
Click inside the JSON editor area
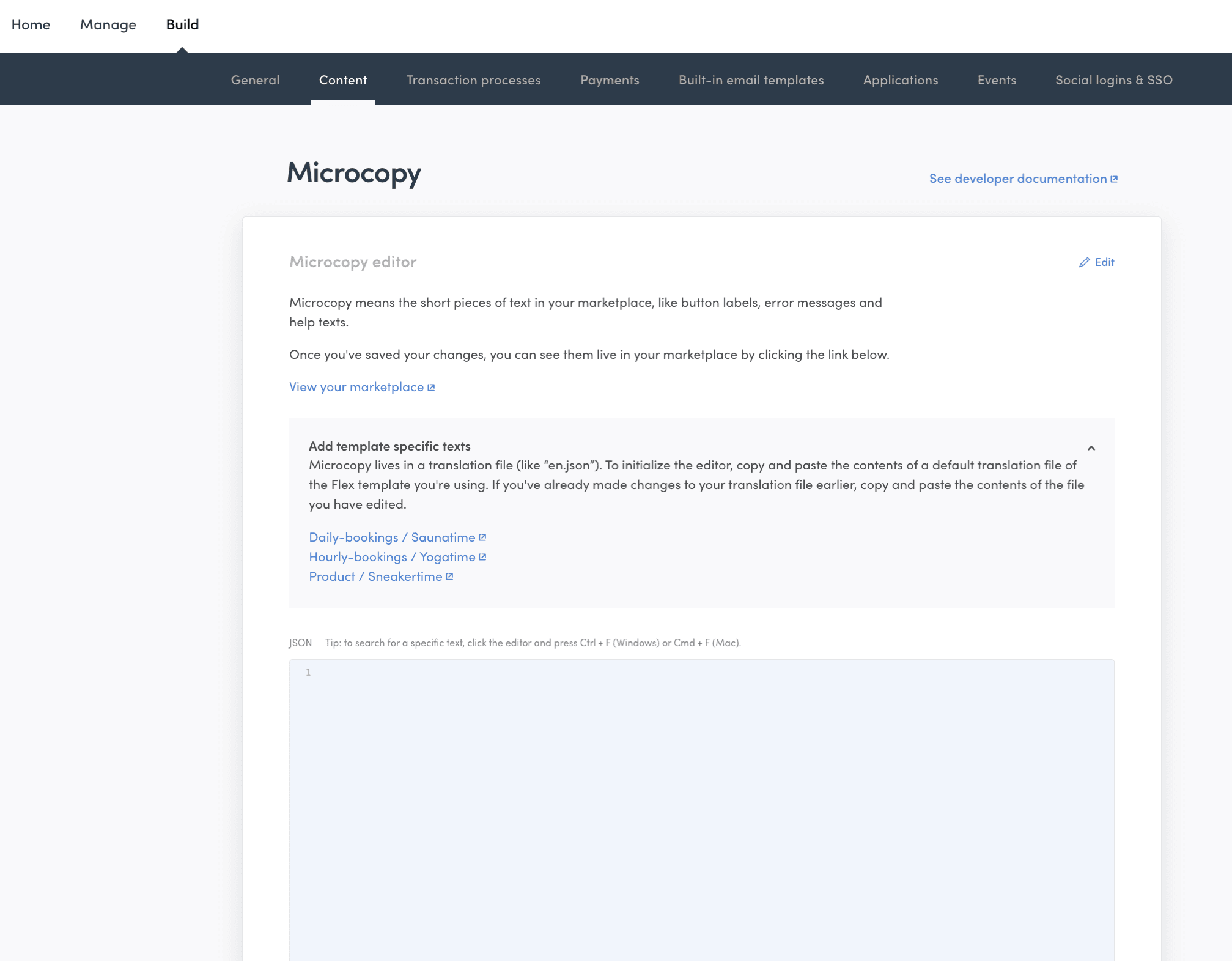[x=701, y=807]
